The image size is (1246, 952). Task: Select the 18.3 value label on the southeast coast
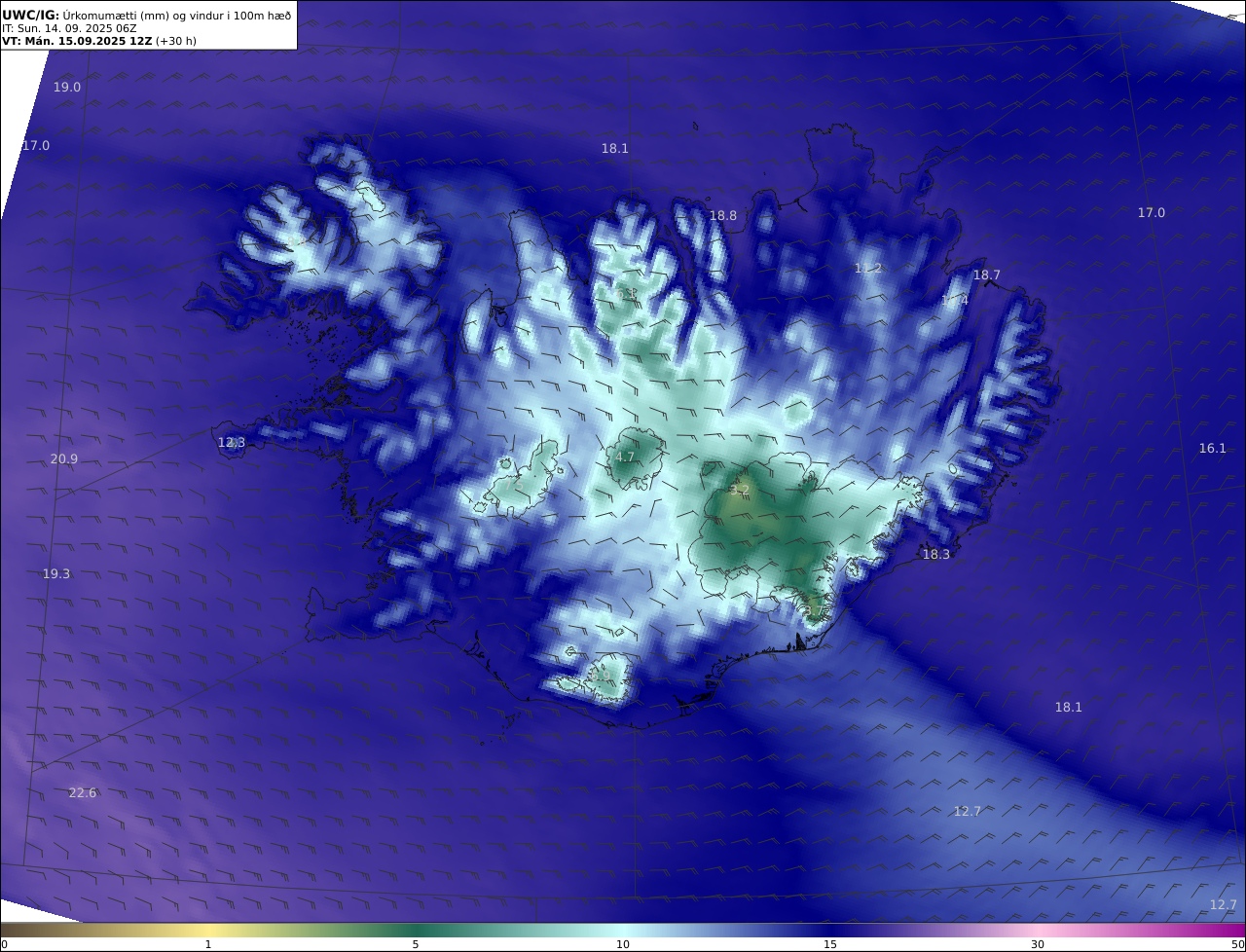coord(936,555)
